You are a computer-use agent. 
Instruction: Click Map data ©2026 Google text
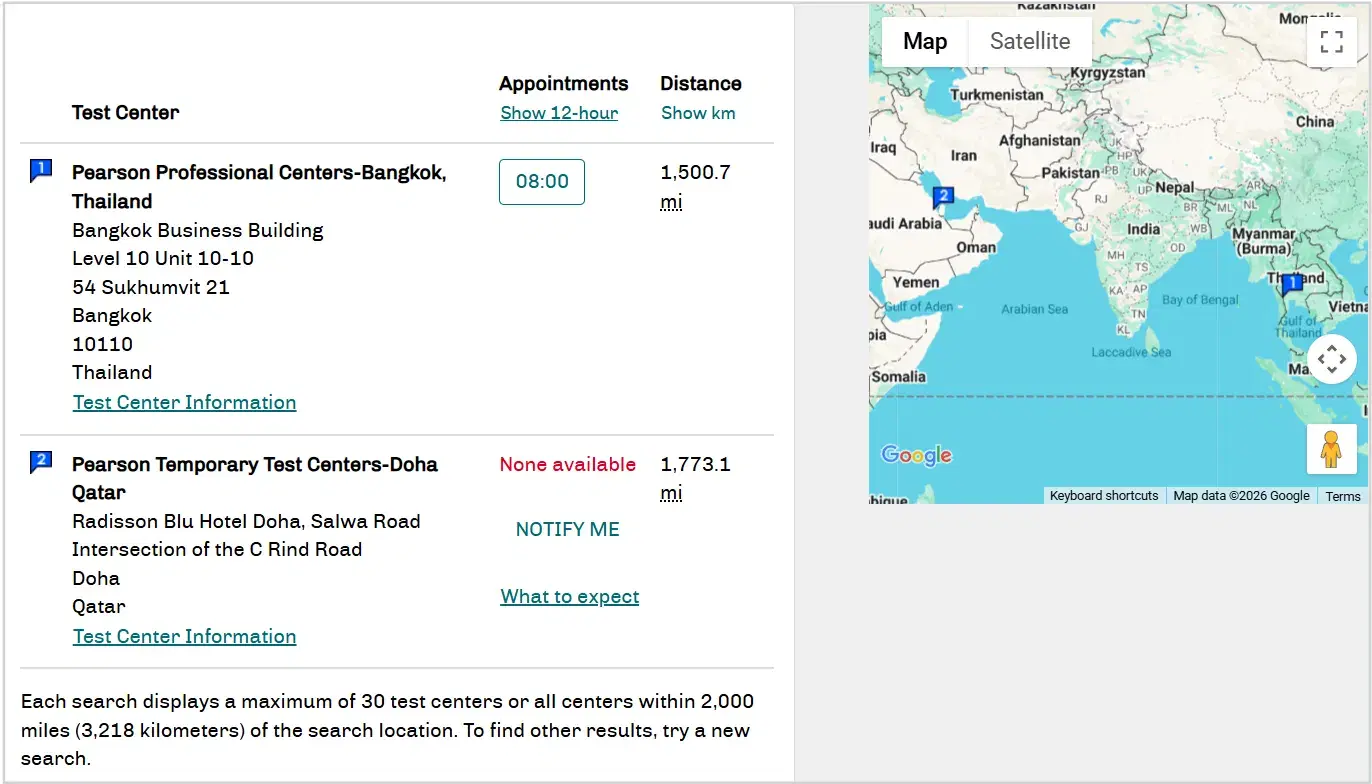coord(1241,496)
